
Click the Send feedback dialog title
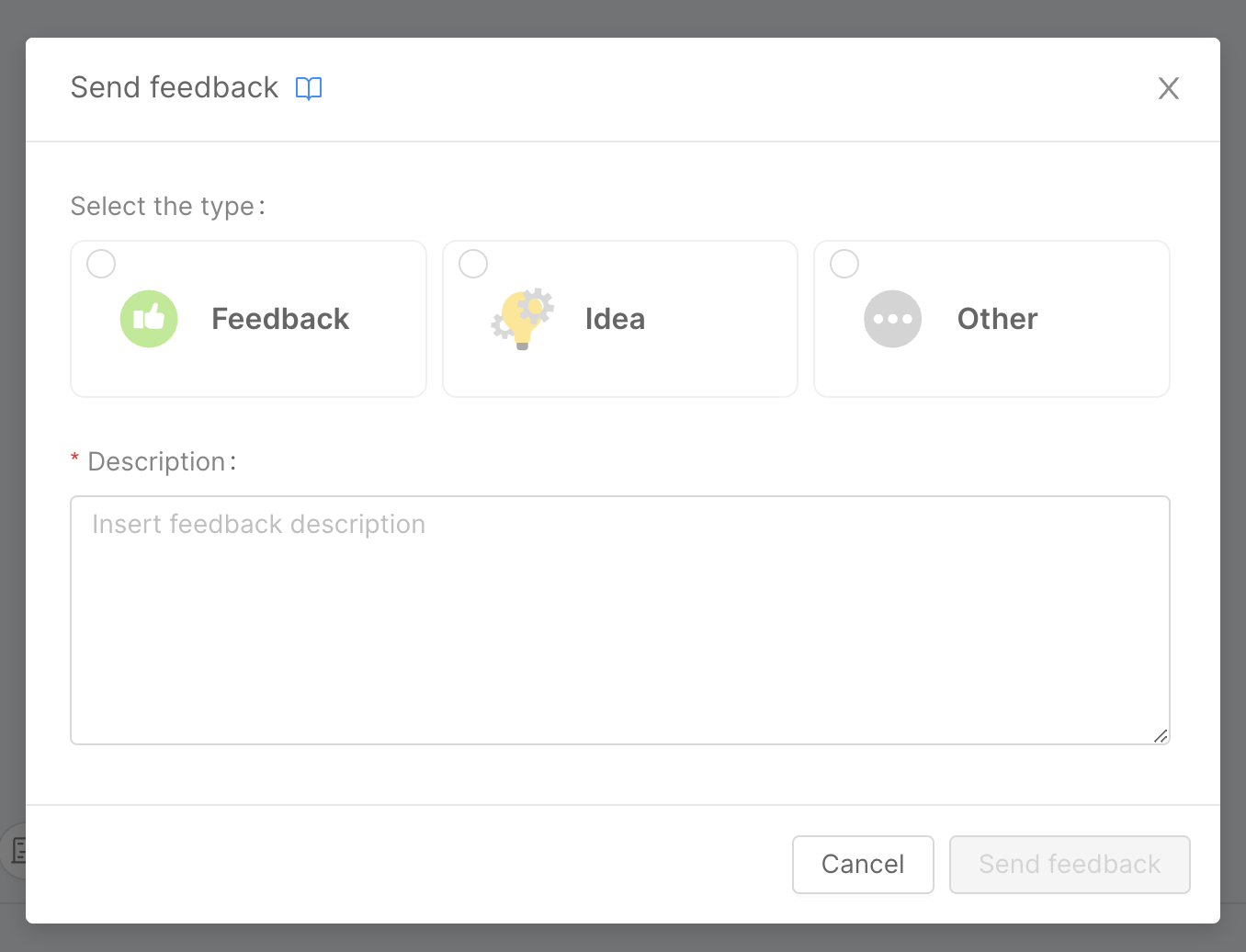click(x=175, y=87)
